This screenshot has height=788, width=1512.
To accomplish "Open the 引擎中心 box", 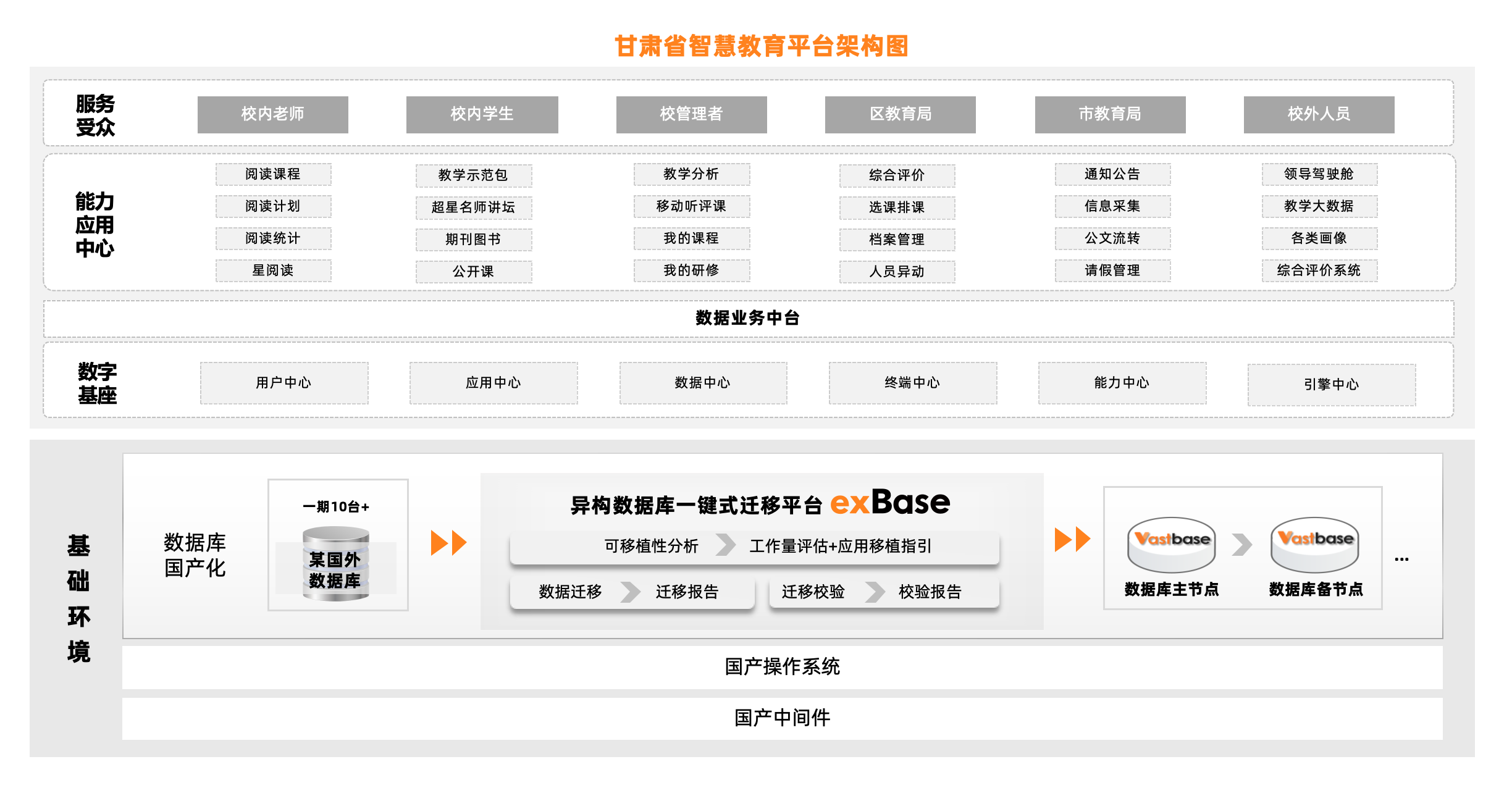I will coord(1332,385).
